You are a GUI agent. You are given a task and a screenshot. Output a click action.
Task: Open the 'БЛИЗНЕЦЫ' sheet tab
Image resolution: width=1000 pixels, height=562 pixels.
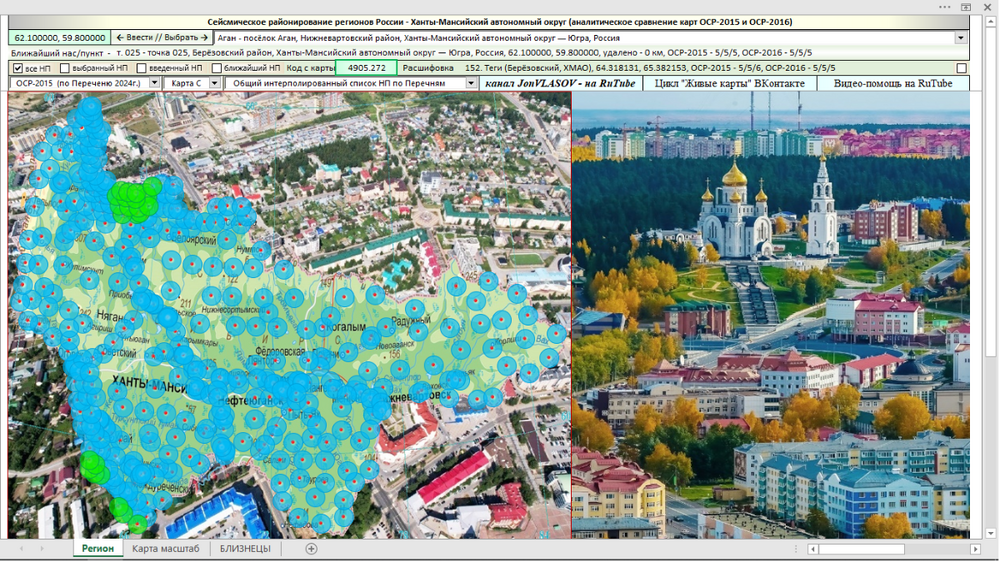pyautogui.click(x=245, y=549)
